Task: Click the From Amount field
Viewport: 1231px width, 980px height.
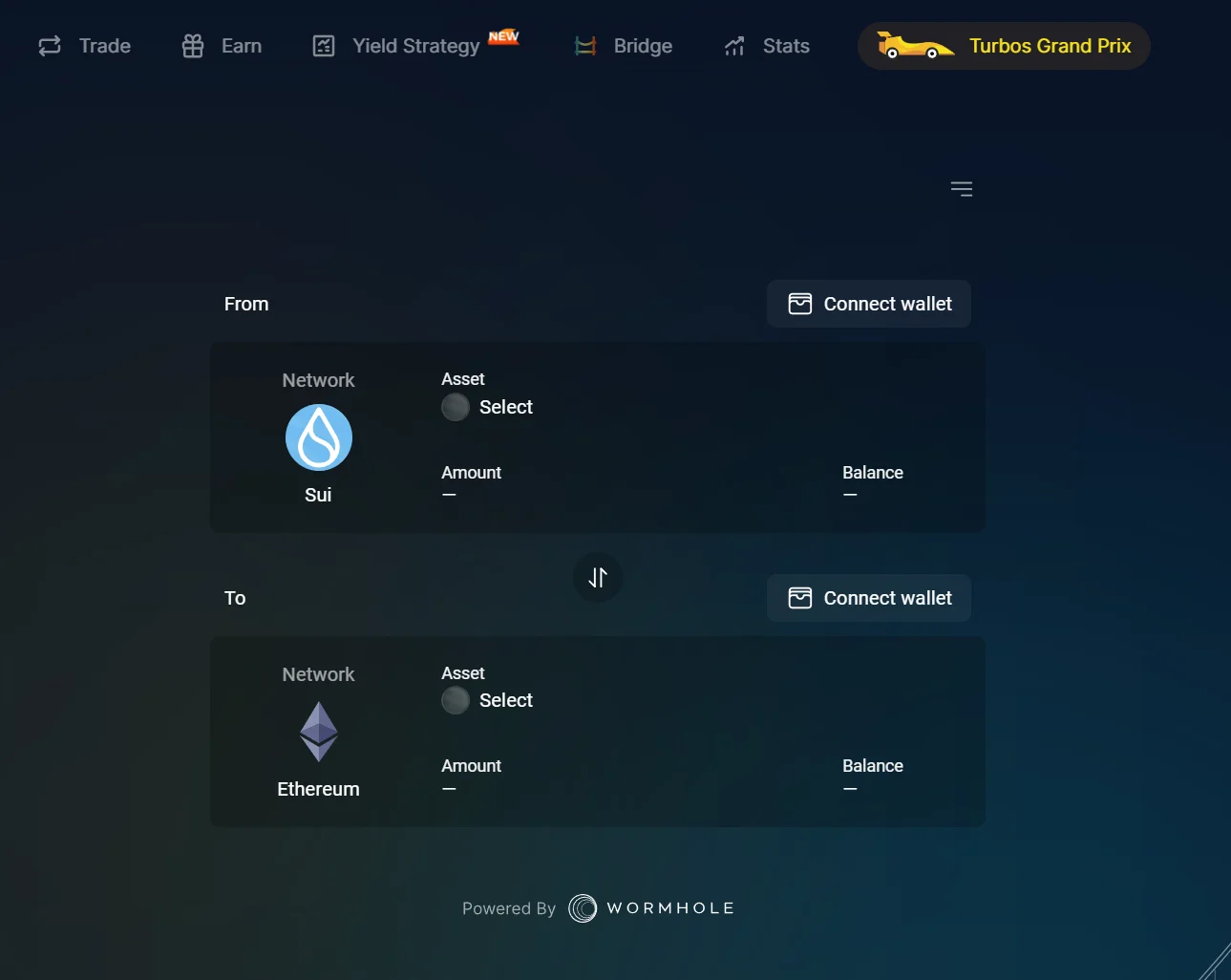Action: pyautogui.click(x=471, y=483)
